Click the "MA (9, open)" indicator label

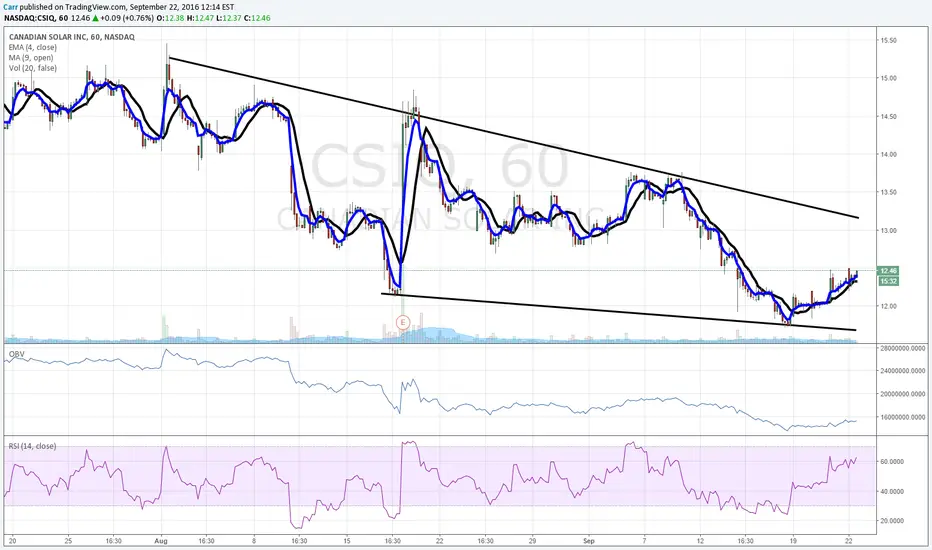(31, 58)
